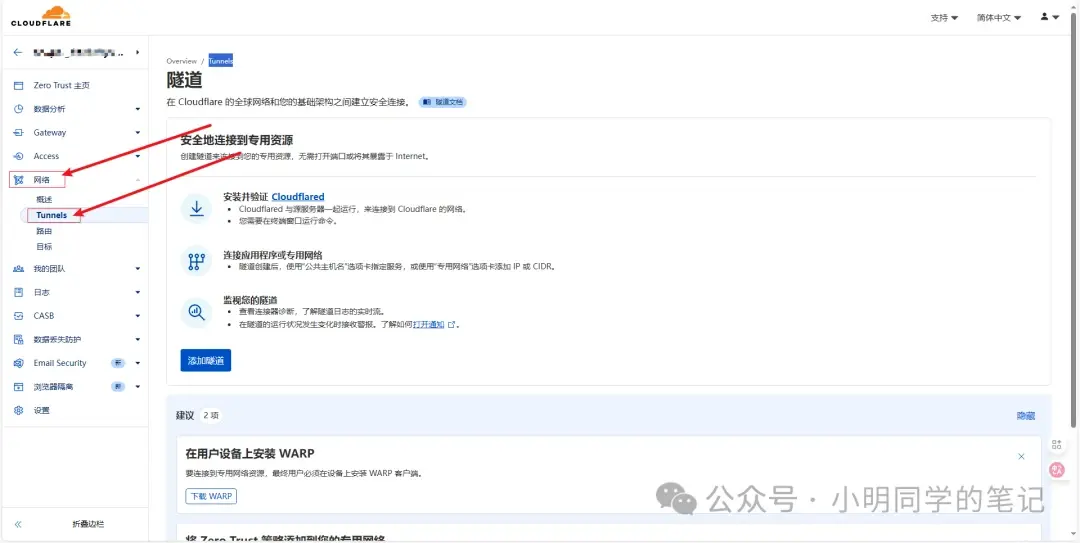Click 隐藏 to hide suggestions
This screenshot has width=1080, height=543.
point(1026,416)
